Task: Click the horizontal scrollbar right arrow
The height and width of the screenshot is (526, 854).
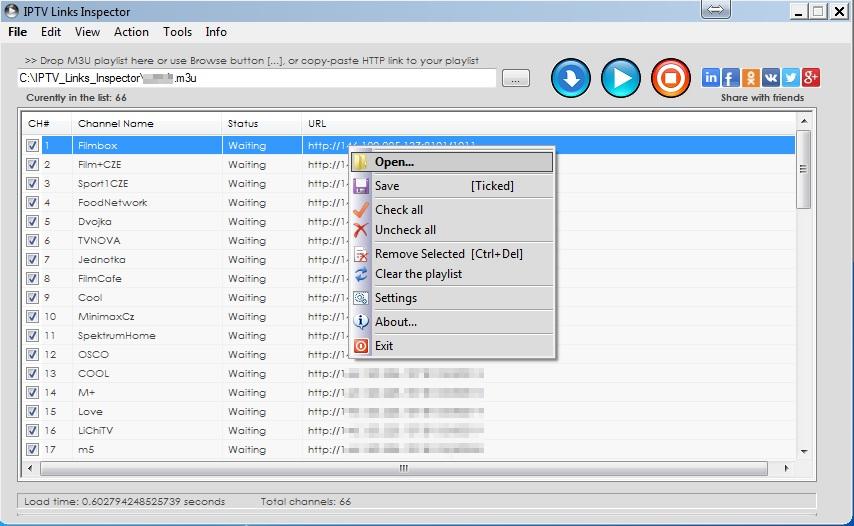Action: [x=787, y=468]
